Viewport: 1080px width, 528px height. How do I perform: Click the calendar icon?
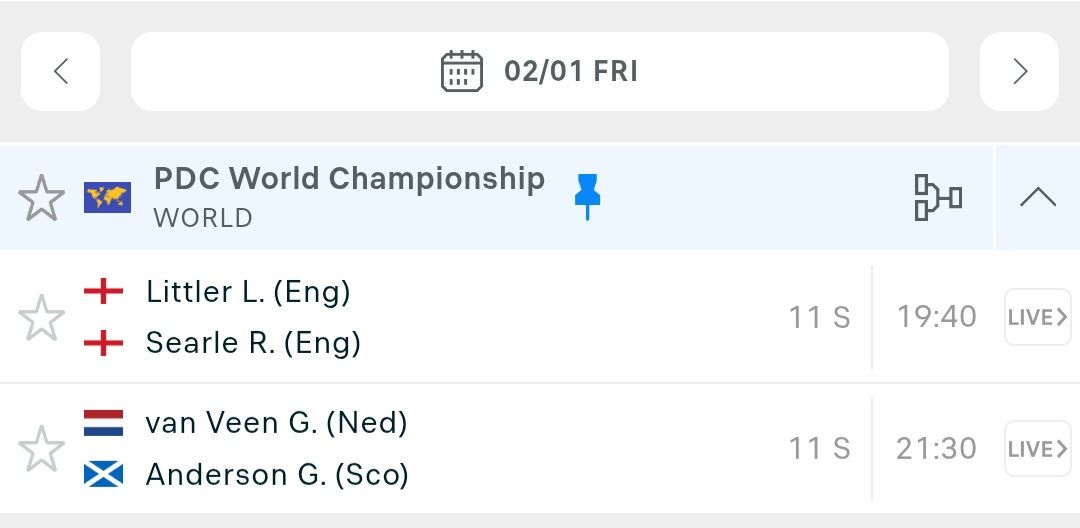point(462,71)
